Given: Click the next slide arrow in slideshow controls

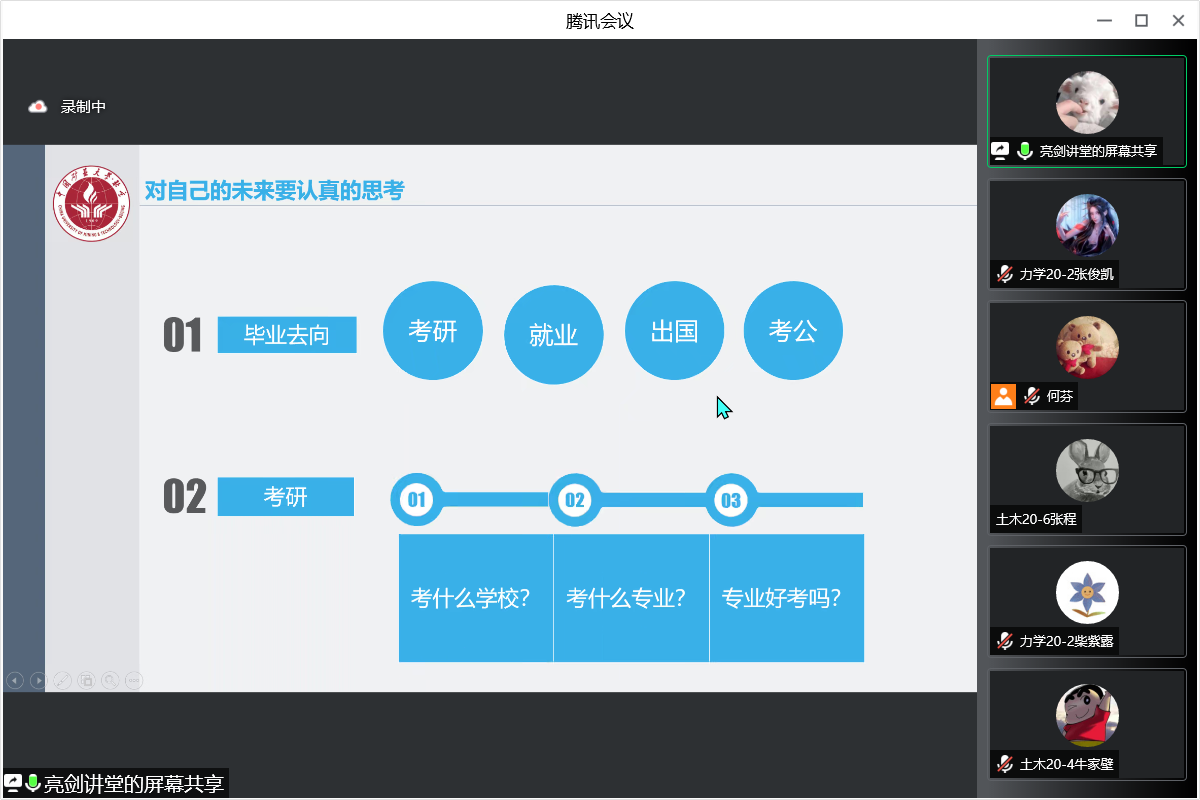Looking at the screenshot, I should pyautogui.click(x=38, y=680).
